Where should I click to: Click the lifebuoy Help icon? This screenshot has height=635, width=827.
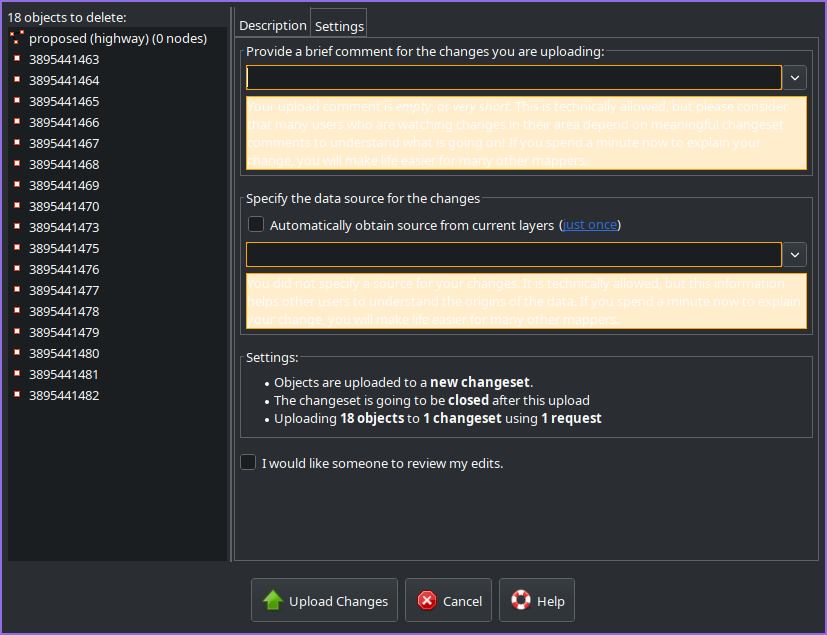(521, 600)
